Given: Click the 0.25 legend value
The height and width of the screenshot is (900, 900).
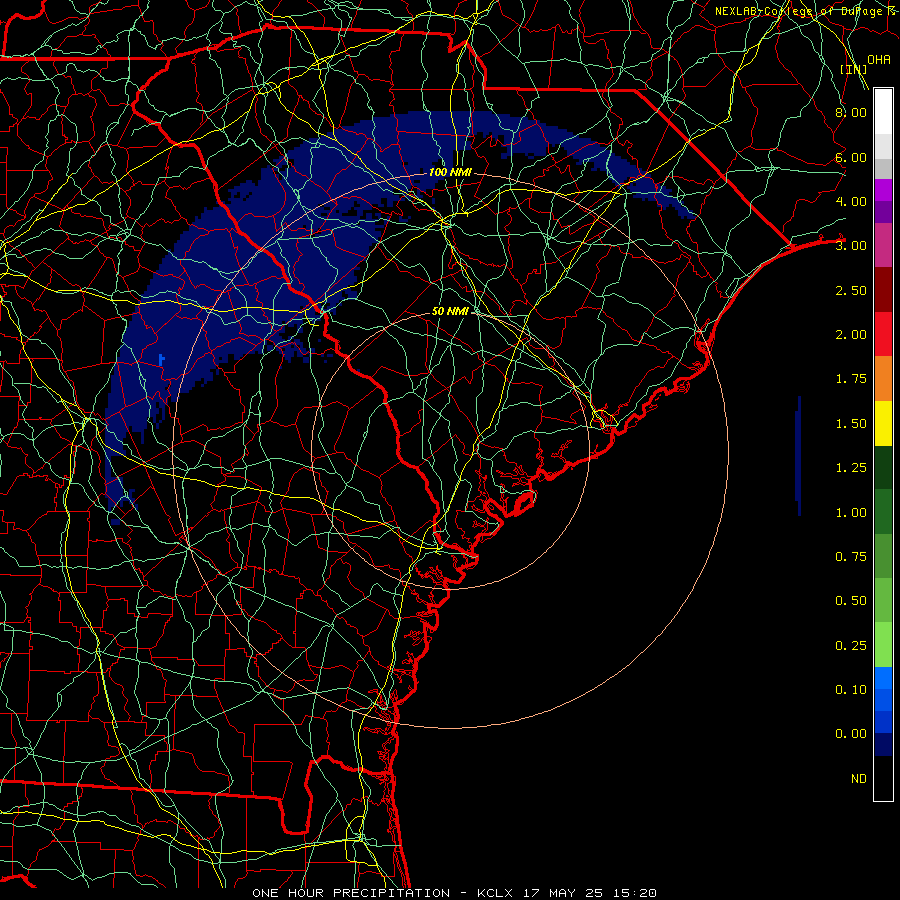Looking at the screenshot, I should pos(851,646).
